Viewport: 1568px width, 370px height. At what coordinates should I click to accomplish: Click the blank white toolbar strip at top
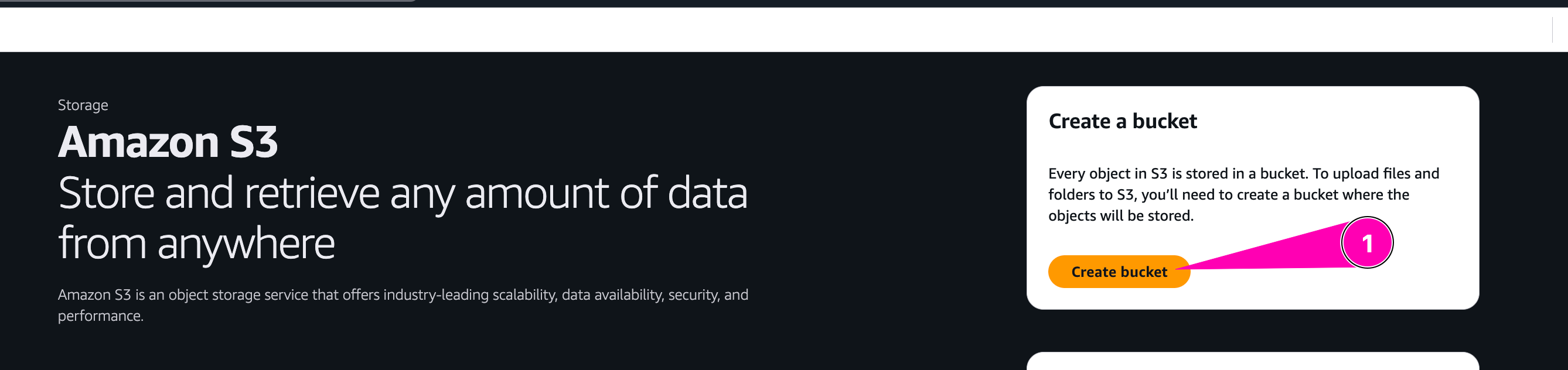point(731,29)
